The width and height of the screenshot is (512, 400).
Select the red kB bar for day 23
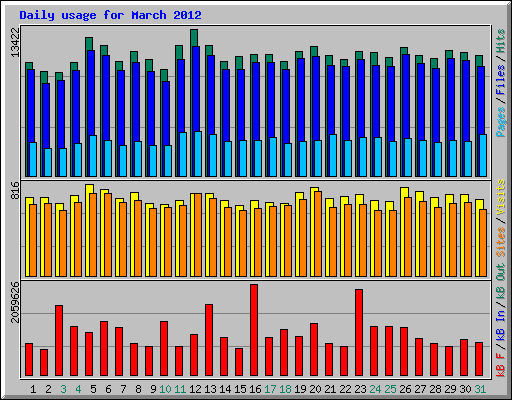pyautogui.click(x=359, y=333)
